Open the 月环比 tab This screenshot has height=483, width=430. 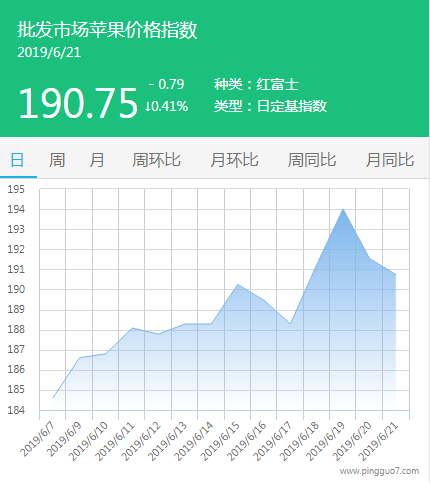click(234, 160)
